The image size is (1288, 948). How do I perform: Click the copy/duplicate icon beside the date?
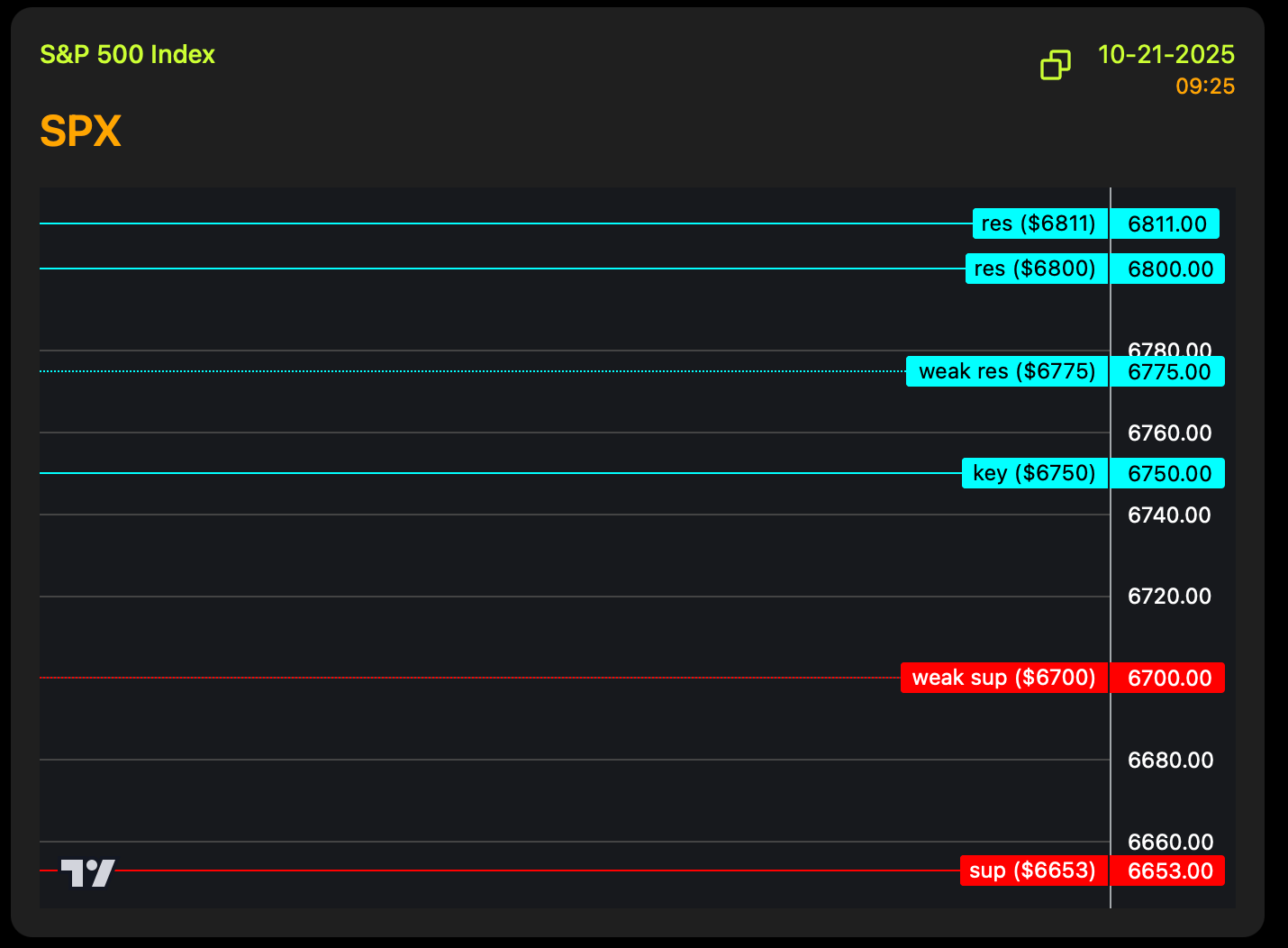pyautogui.click(x=1055, y=65)
